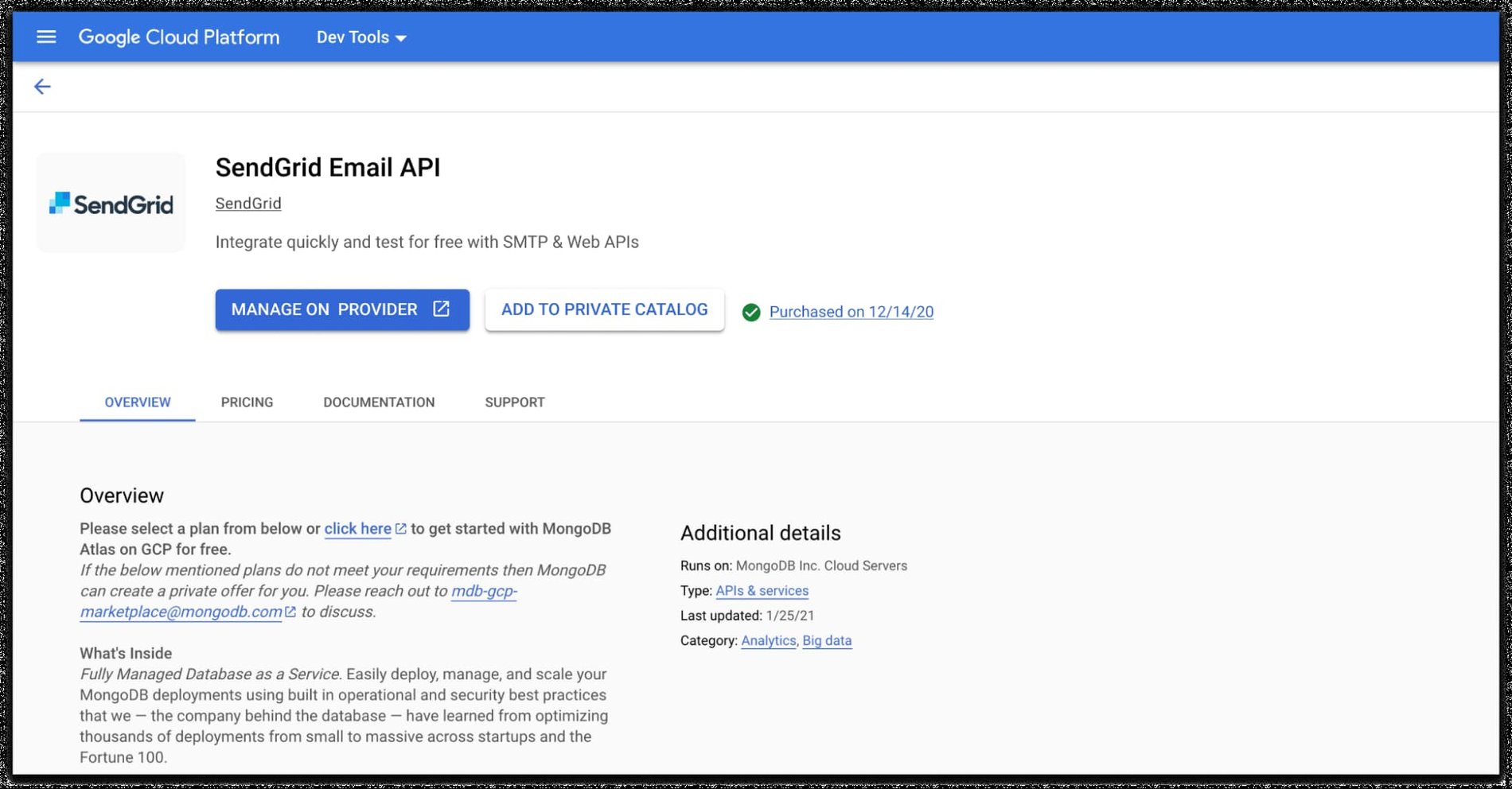Image resolution: width=1512 pixels, height=789 pixels.
Task: Click the Google Cloud Platform title
Action: pos(179,37)
